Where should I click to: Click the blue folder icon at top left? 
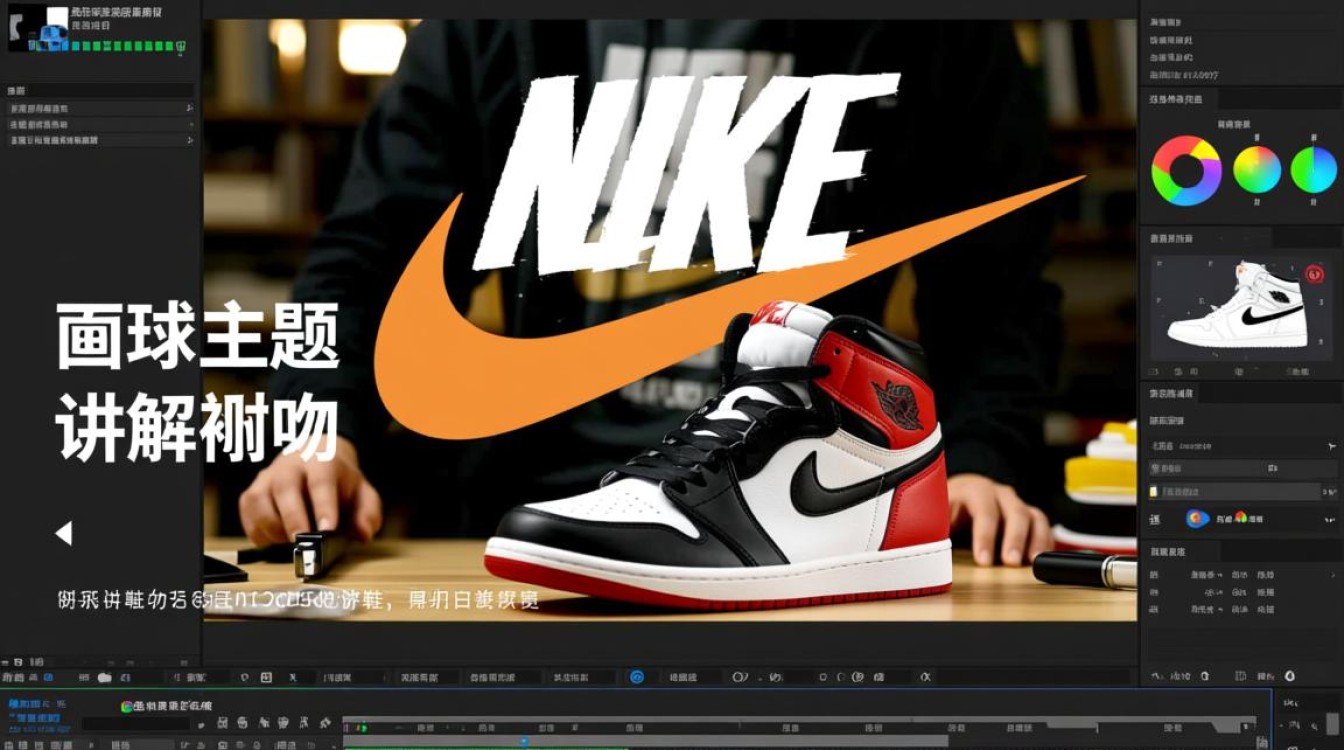tap(53, 37)
